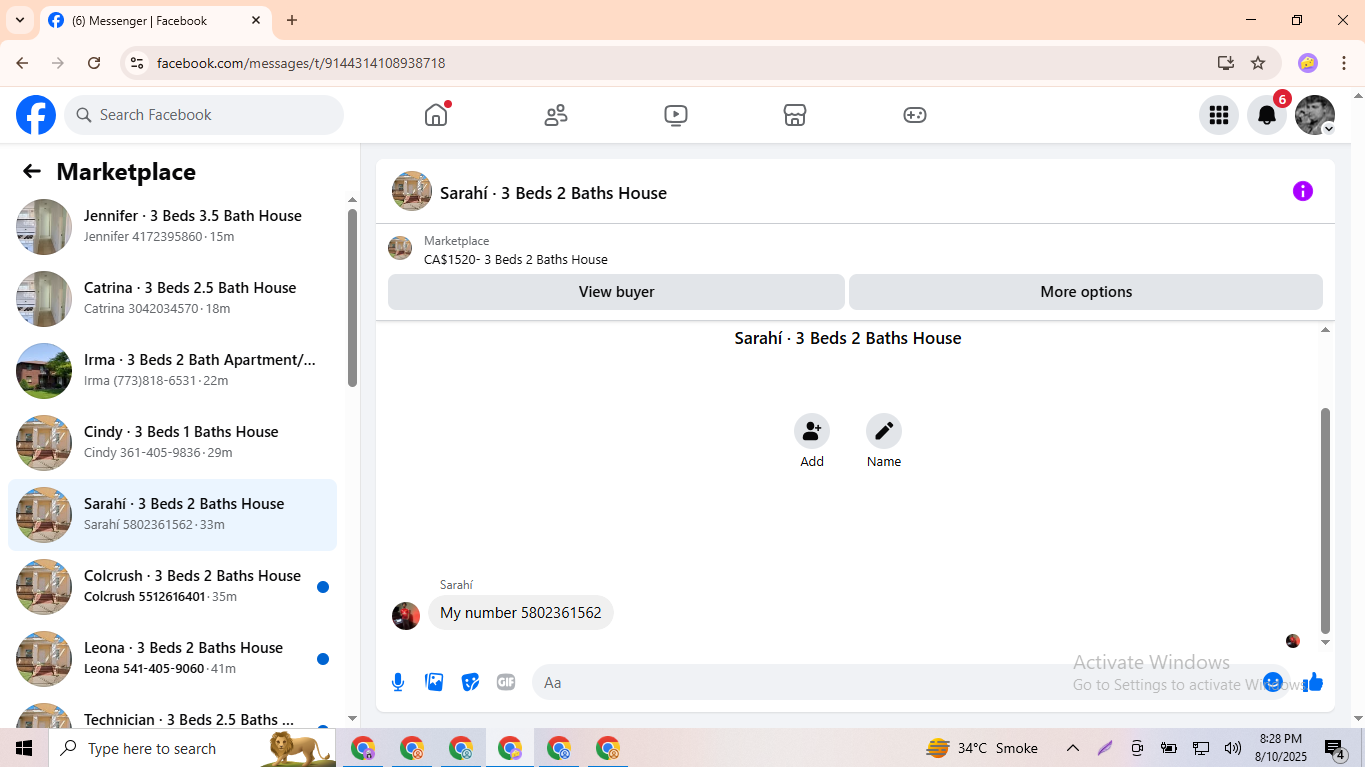Open the Leona 3 Beds 2 Baths chat

pyautogui.click(x=172, y=659)
